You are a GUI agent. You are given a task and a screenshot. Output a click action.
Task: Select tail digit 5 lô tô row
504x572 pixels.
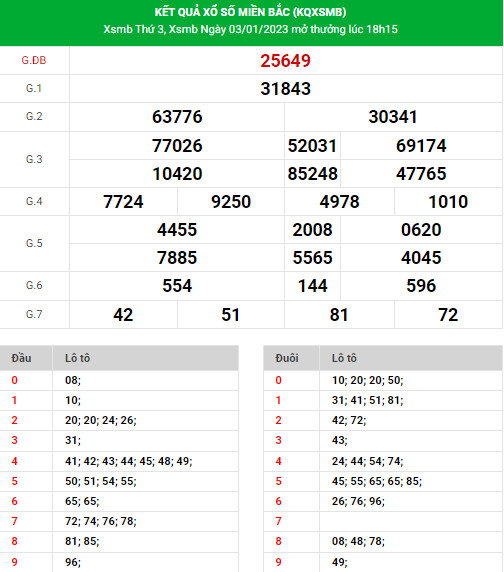coord(383,481)
